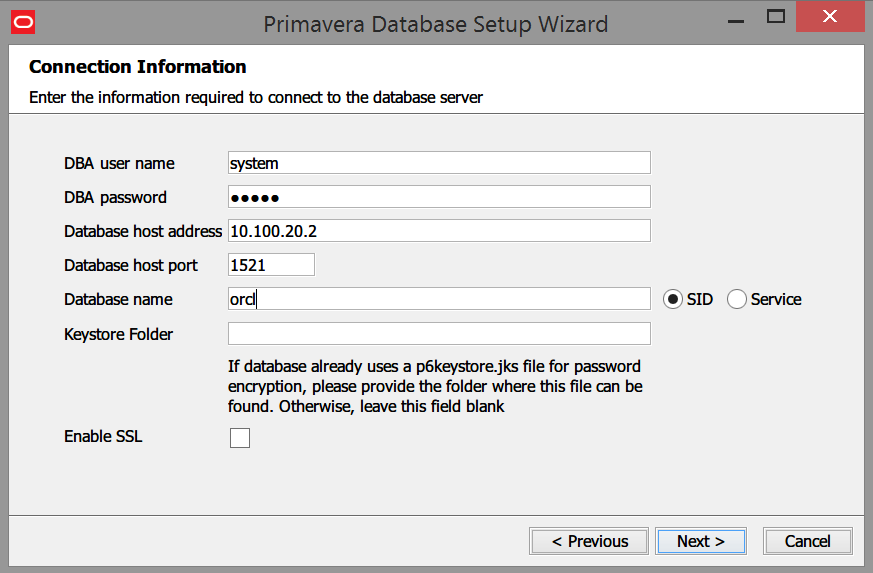Image resolution: width=873 pixels, height=573 pixels.
Task: Click the Keystore Folder input field
Action: [x=439, y=334]
